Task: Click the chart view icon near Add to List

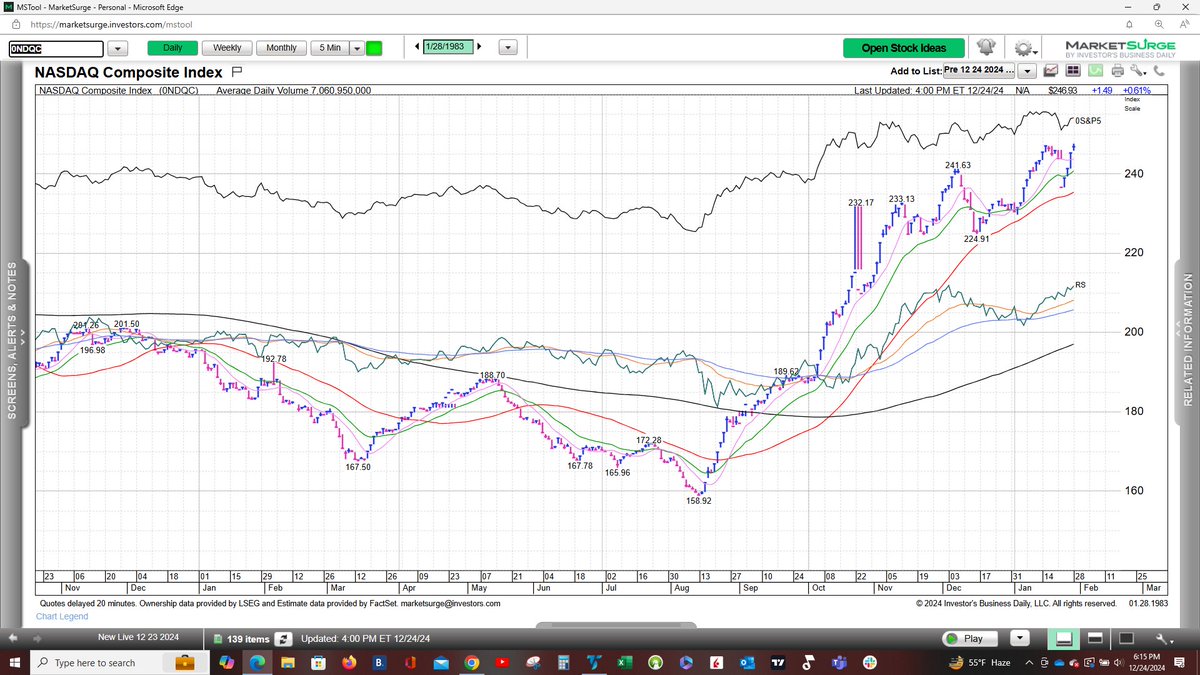Action: [x=1050, y=70]
